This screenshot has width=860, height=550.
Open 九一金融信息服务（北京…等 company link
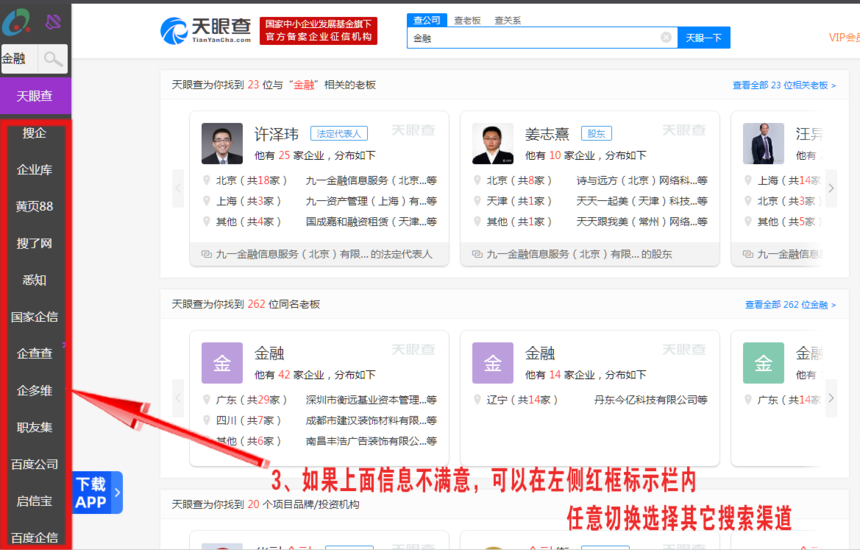371,180
